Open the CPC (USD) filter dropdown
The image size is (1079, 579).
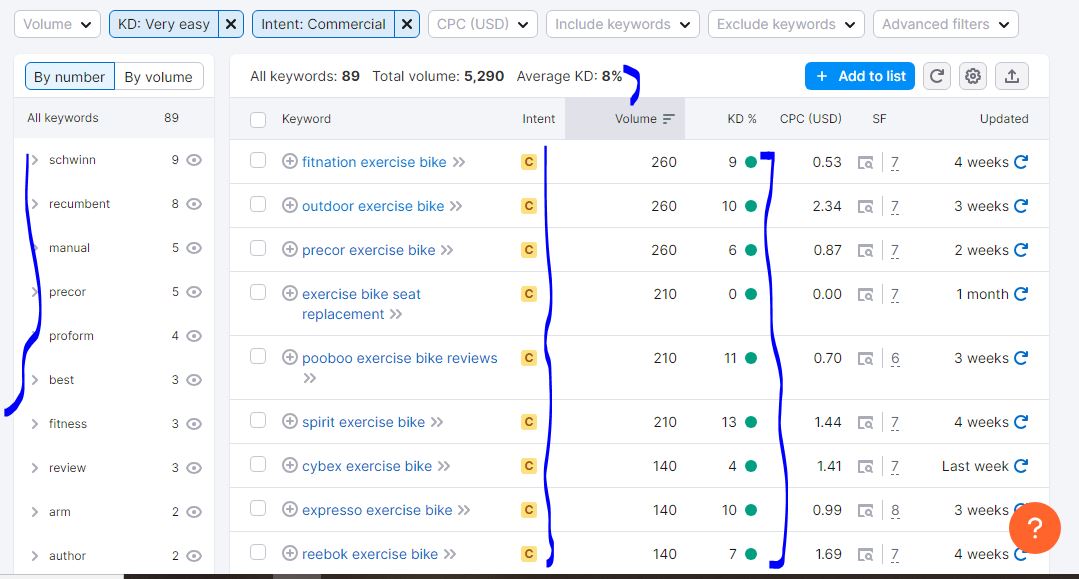point(482,24)
